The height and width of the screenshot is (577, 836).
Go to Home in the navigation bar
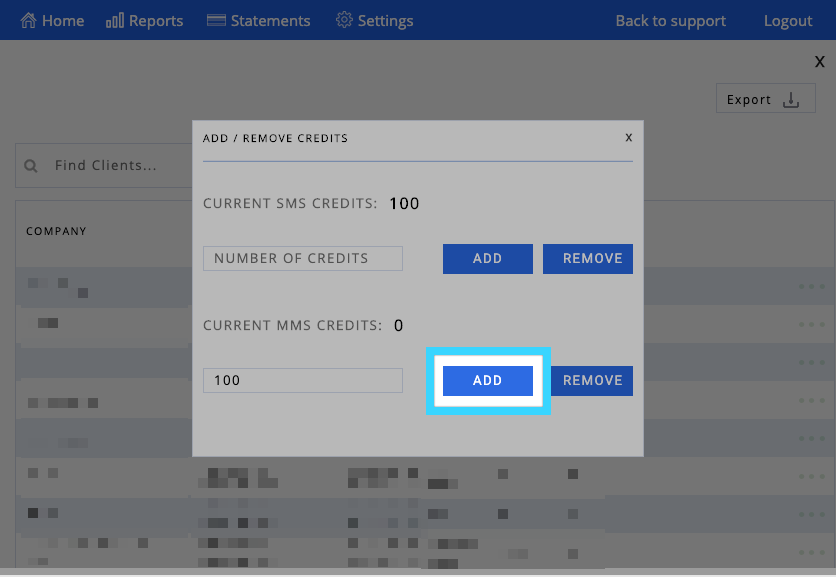point(52,21)
